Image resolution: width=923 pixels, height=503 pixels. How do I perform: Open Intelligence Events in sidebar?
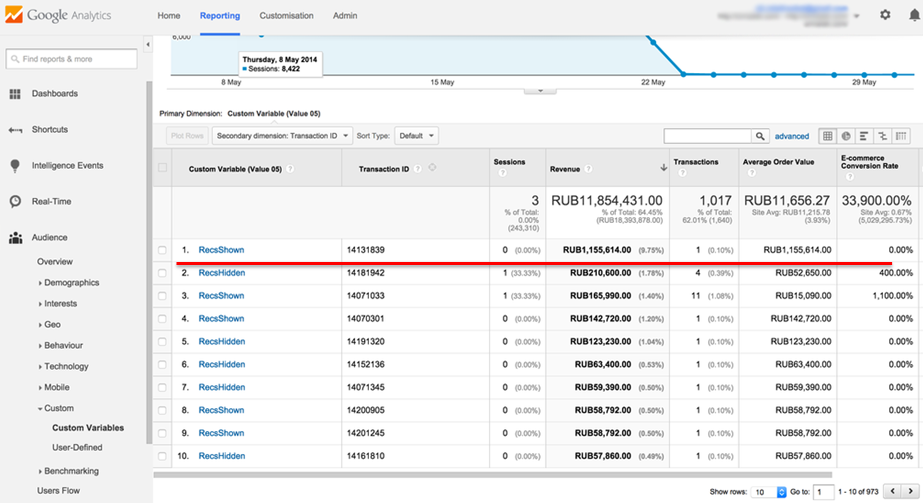point(67,165)
